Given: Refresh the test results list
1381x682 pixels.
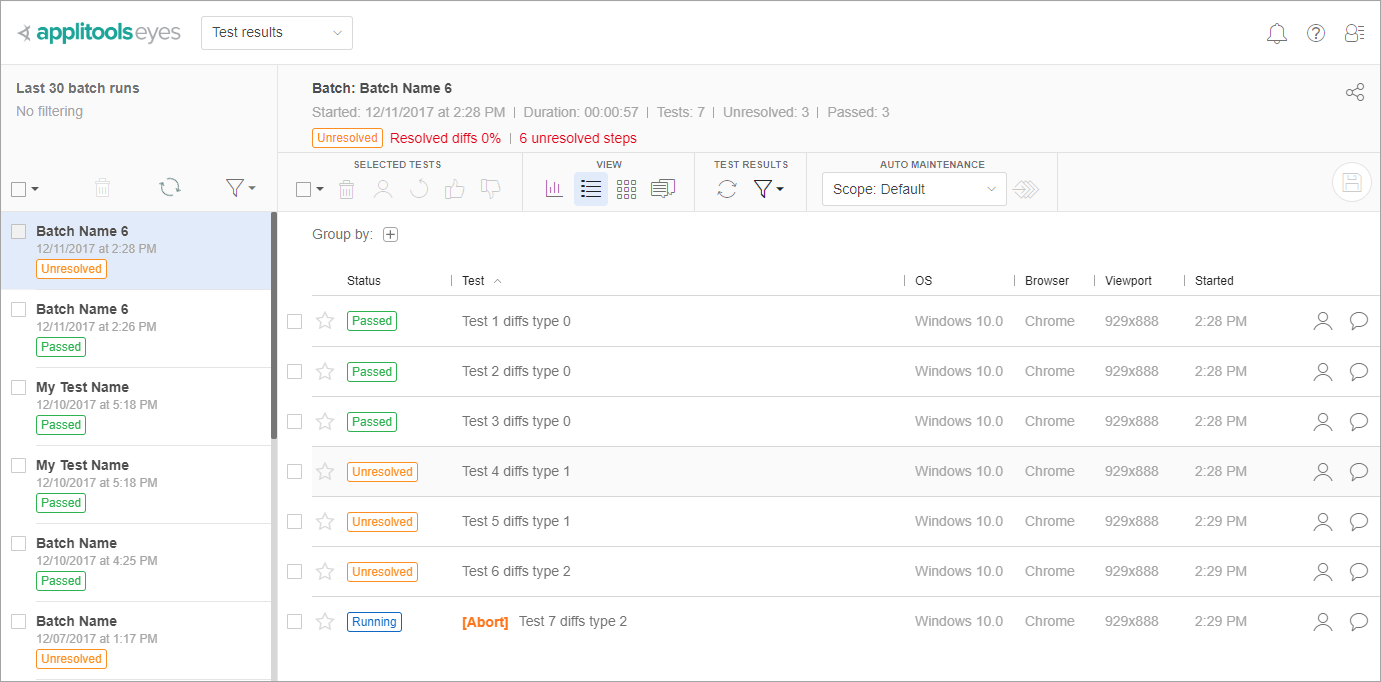Looking at the screenshot, I should [x=727, y=188].
